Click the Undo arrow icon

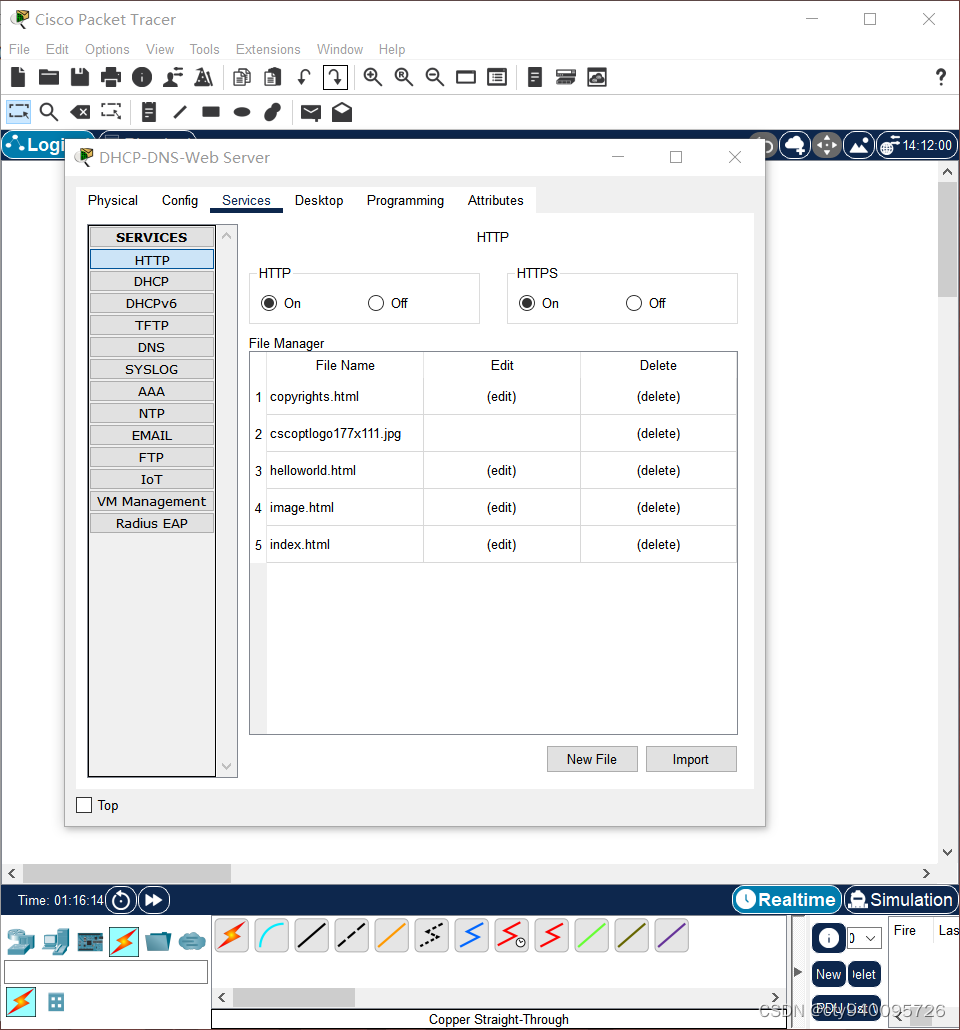tap(304, 78)
